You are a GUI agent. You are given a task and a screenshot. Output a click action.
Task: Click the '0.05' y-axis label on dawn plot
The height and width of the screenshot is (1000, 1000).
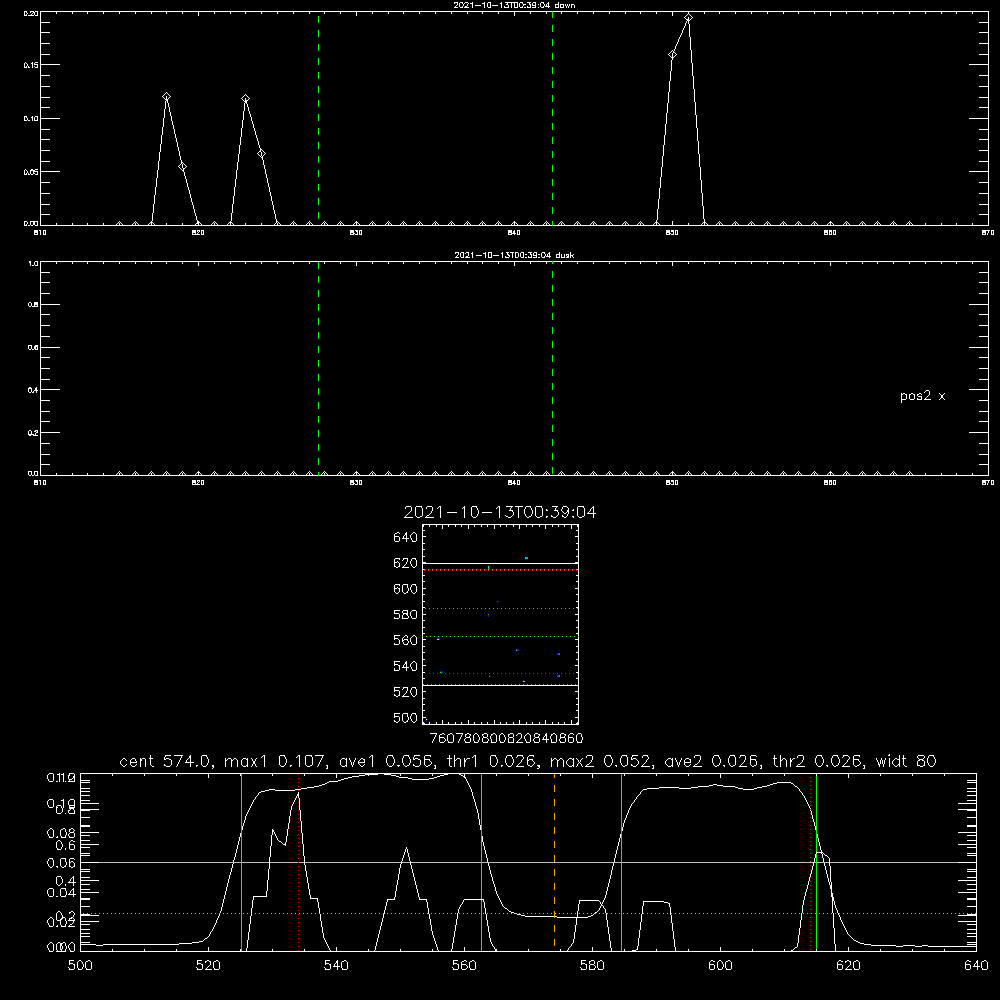pyautogui.click(x=31, y=172)
